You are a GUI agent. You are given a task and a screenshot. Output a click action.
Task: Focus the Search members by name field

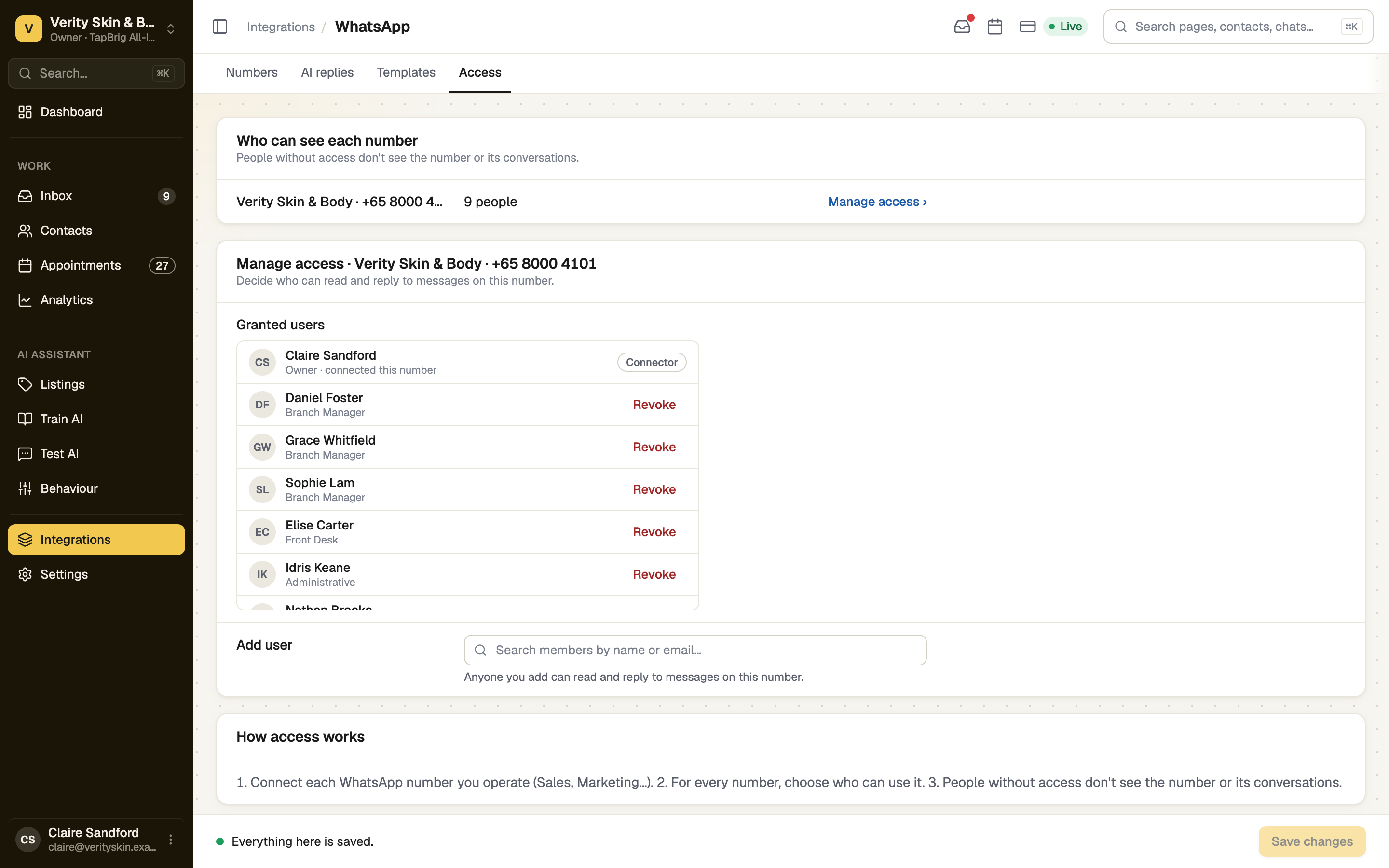[x=695, y=650]
